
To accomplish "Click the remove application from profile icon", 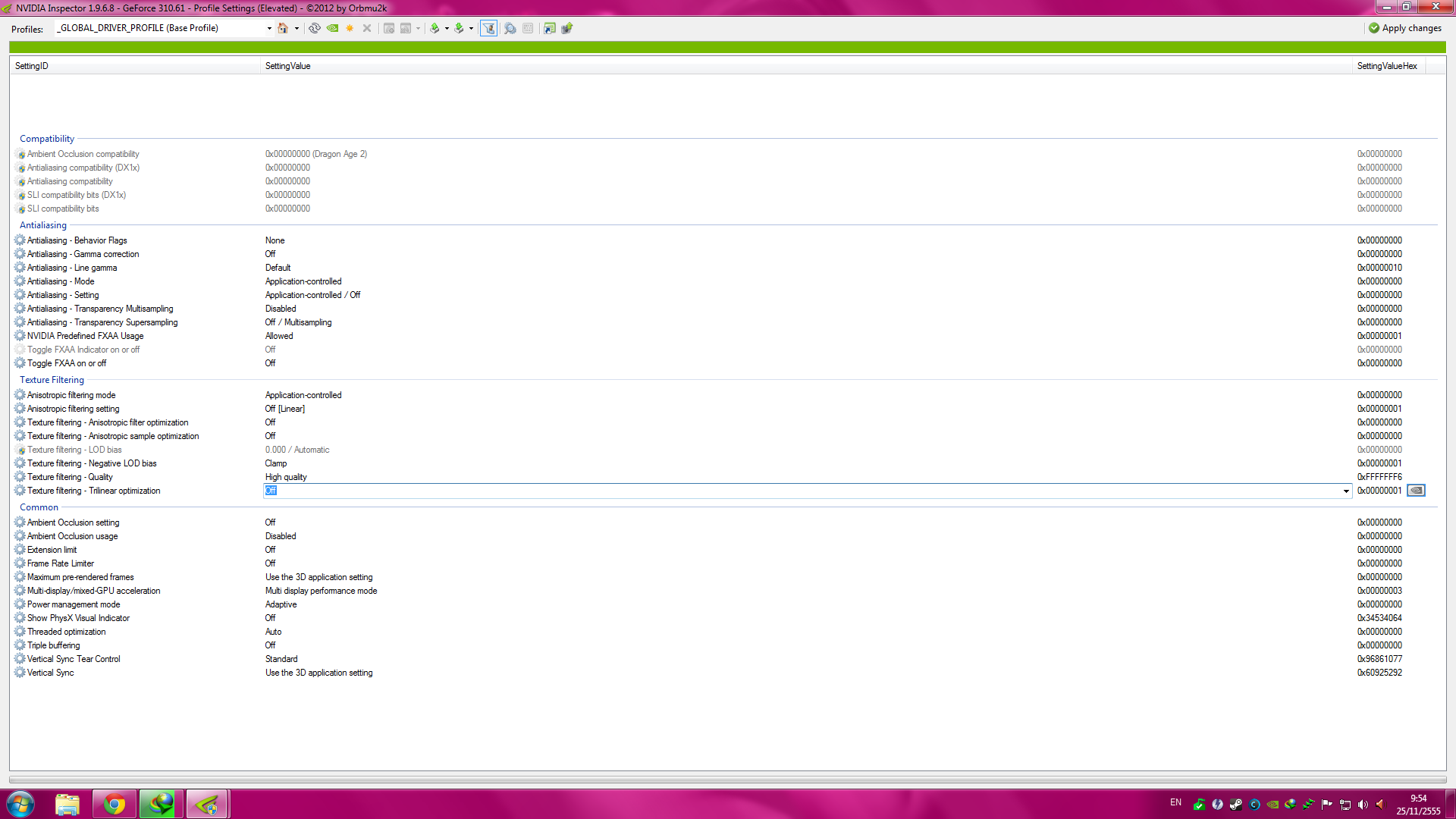I will tap(406, 29).
